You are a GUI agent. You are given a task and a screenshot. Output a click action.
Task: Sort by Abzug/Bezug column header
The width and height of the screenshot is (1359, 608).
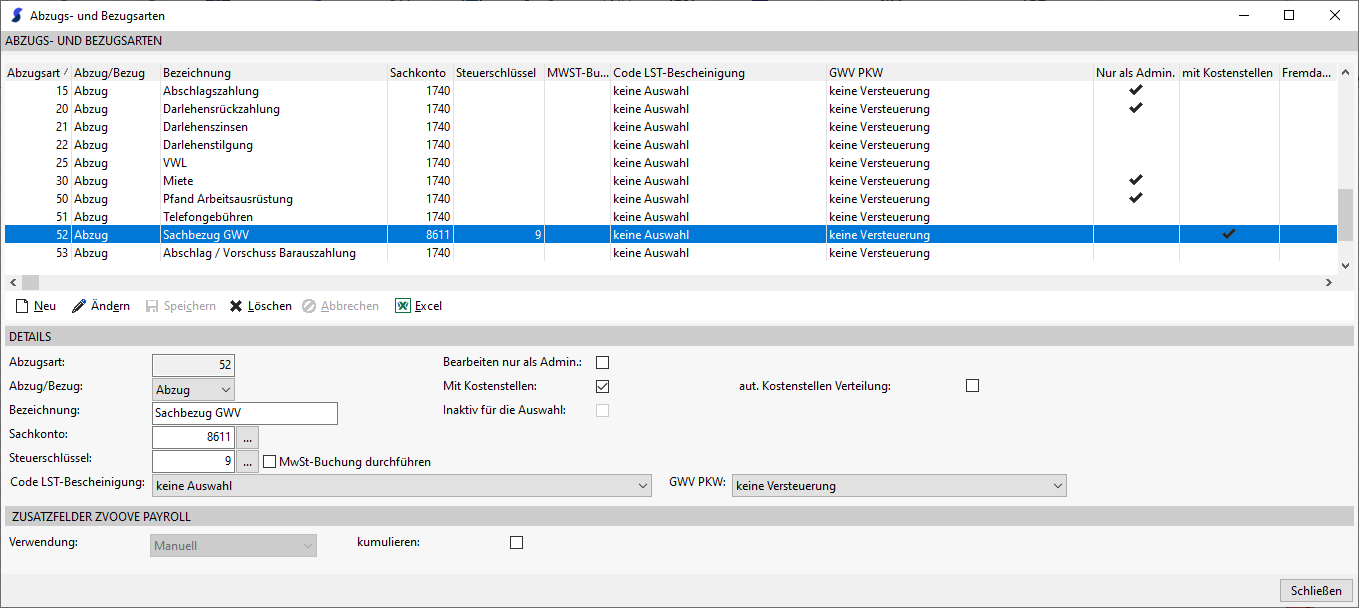[x=116, y=73]
